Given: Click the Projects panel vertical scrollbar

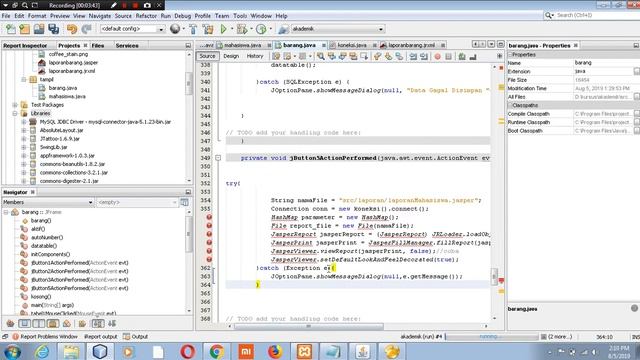Looking at the screenshot, I should [189, 83].
